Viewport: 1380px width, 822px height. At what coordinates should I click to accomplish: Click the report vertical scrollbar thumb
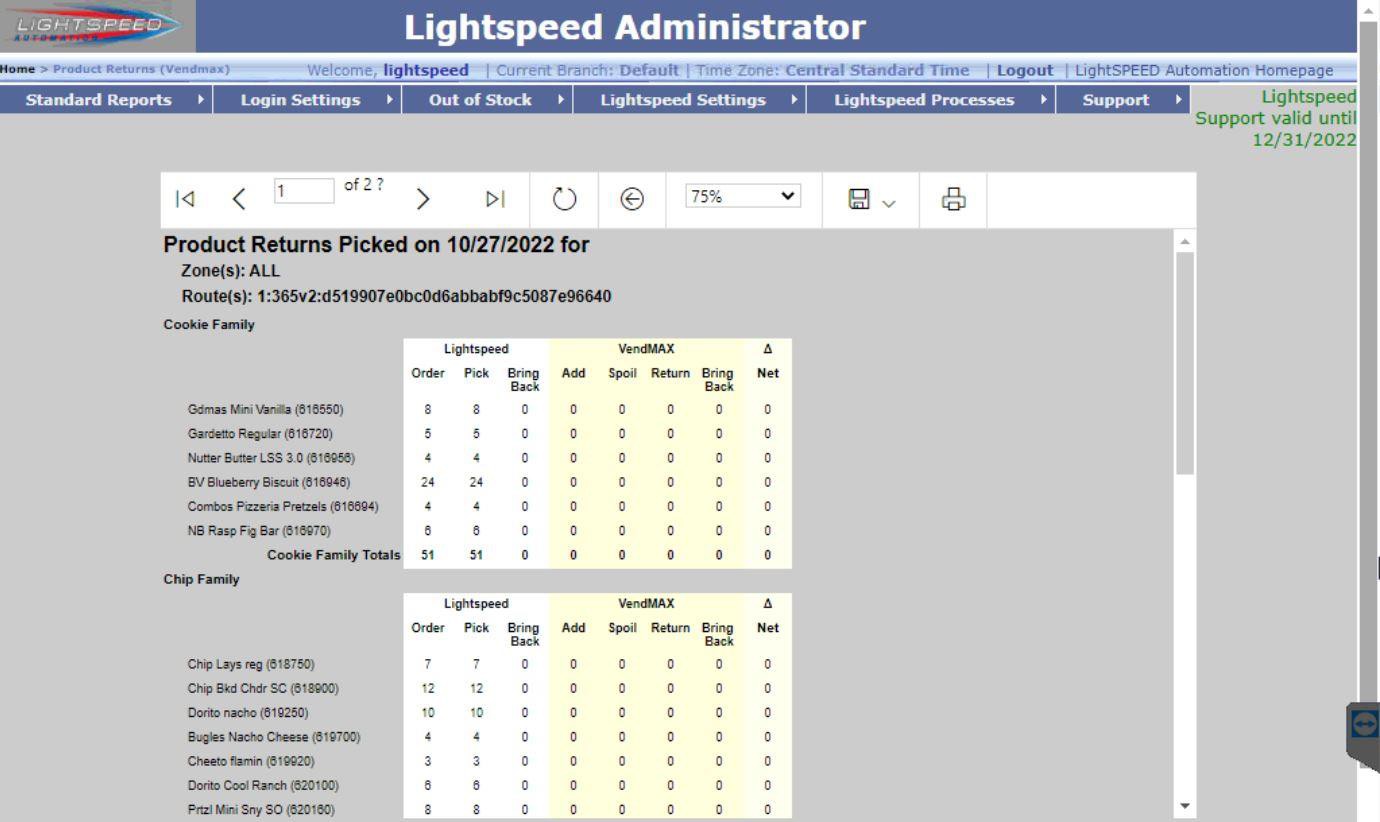pyautogui.click(x=1184, y=363)
